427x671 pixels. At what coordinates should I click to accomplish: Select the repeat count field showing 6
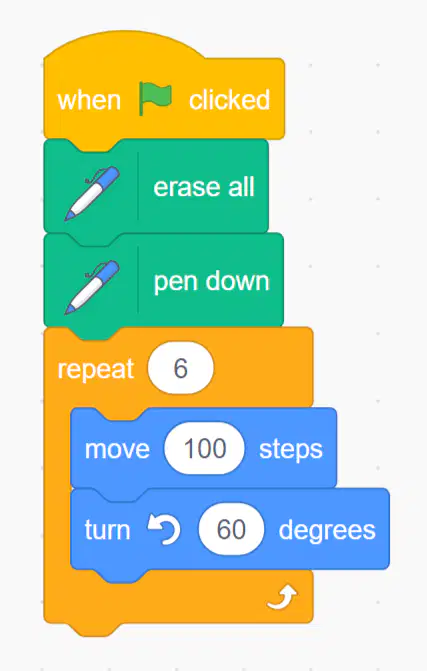(181, 368)
